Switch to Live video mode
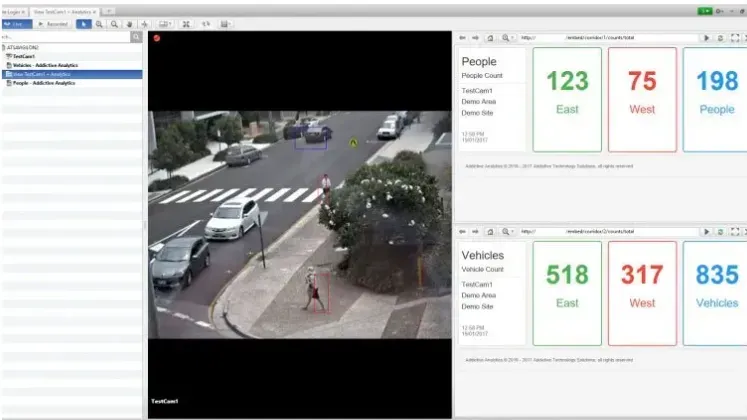The width and height of the screenshot is (747, 420). pyautogui.click(x=18, y=23)
